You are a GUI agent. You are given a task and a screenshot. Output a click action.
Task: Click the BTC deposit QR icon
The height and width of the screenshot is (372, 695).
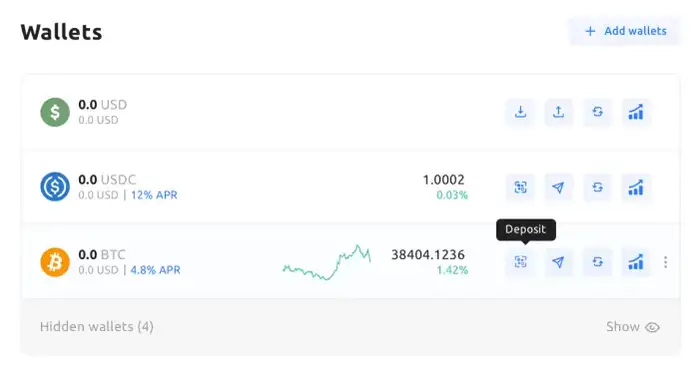pos(520,262)
